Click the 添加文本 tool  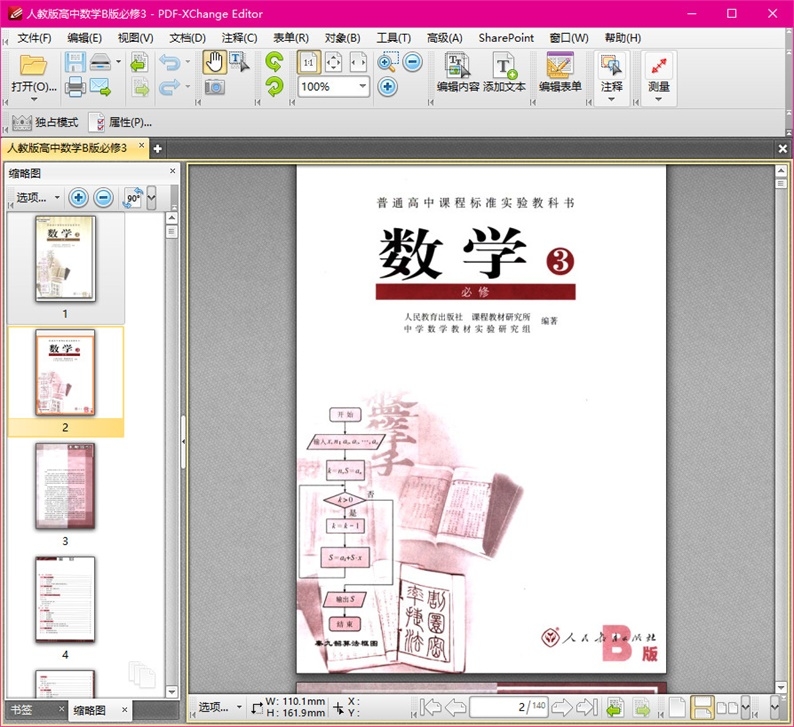504,72
